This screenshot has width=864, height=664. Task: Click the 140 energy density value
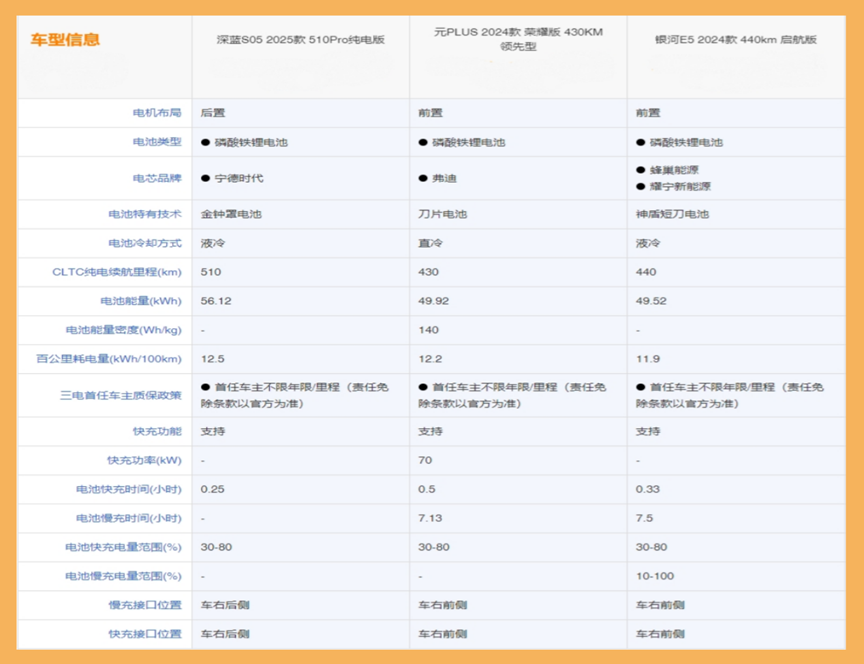(429, 330)
